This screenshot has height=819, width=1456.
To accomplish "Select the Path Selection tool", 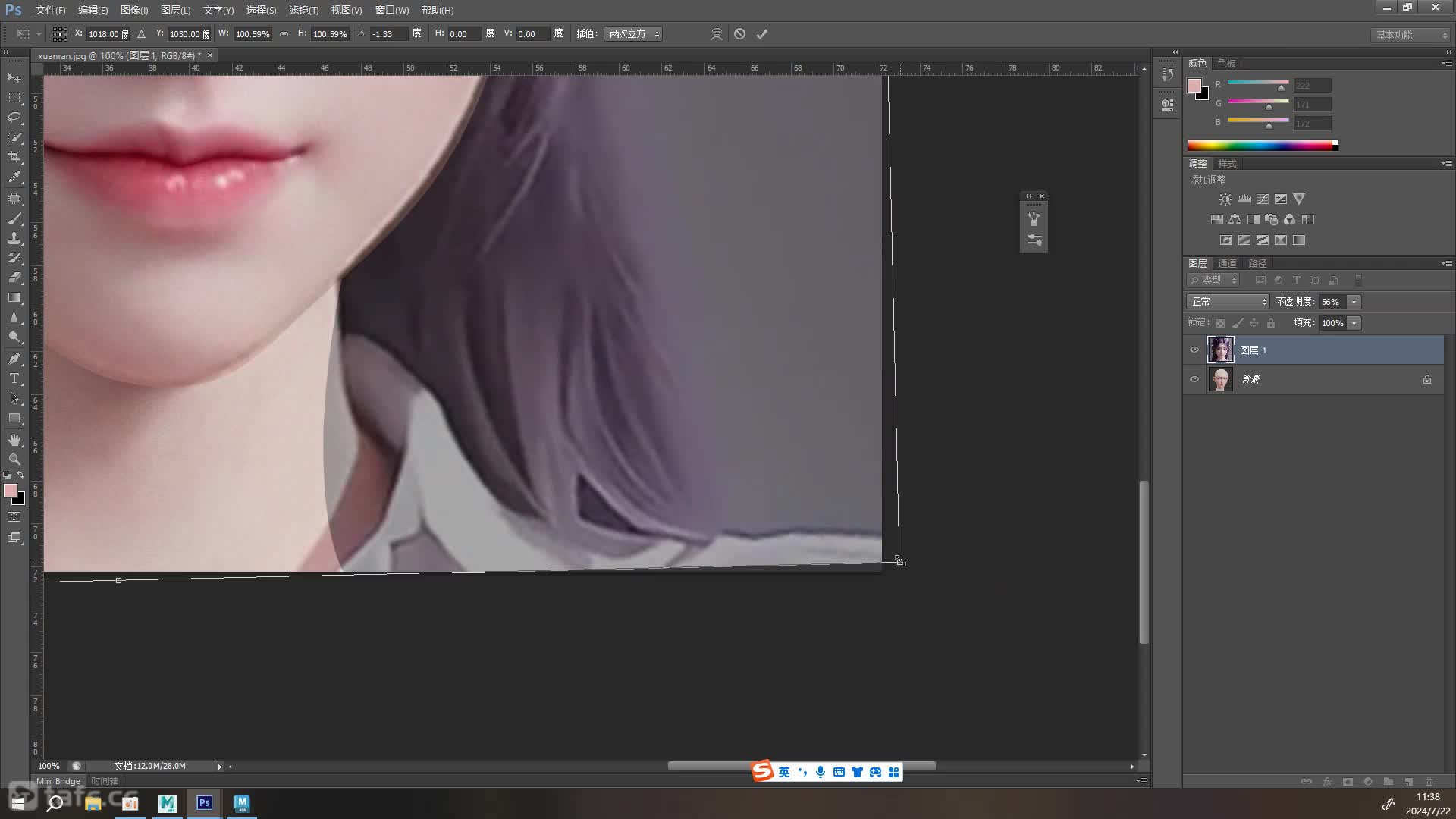I will point(14,398).
